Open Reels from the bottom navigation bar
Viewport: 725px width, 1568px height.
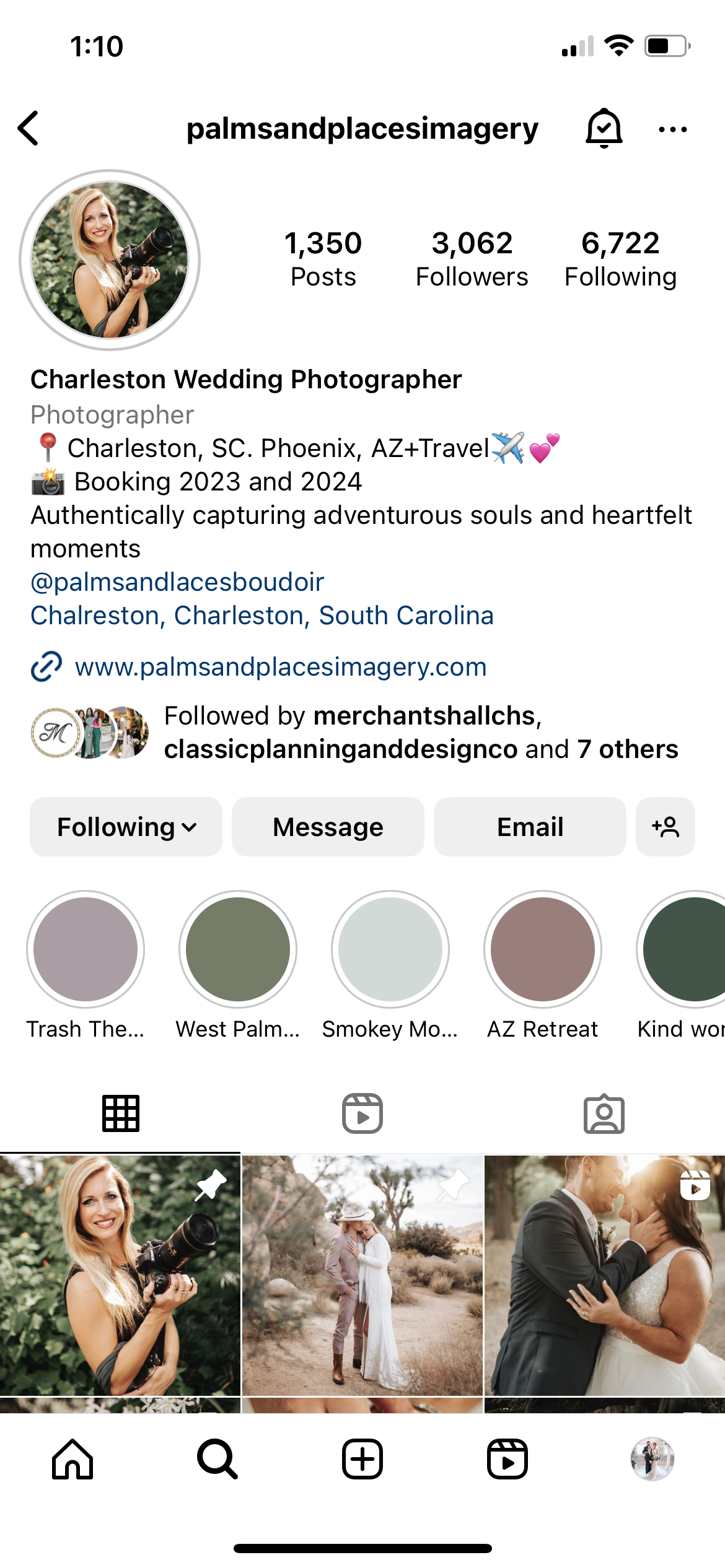(507, 1459)
